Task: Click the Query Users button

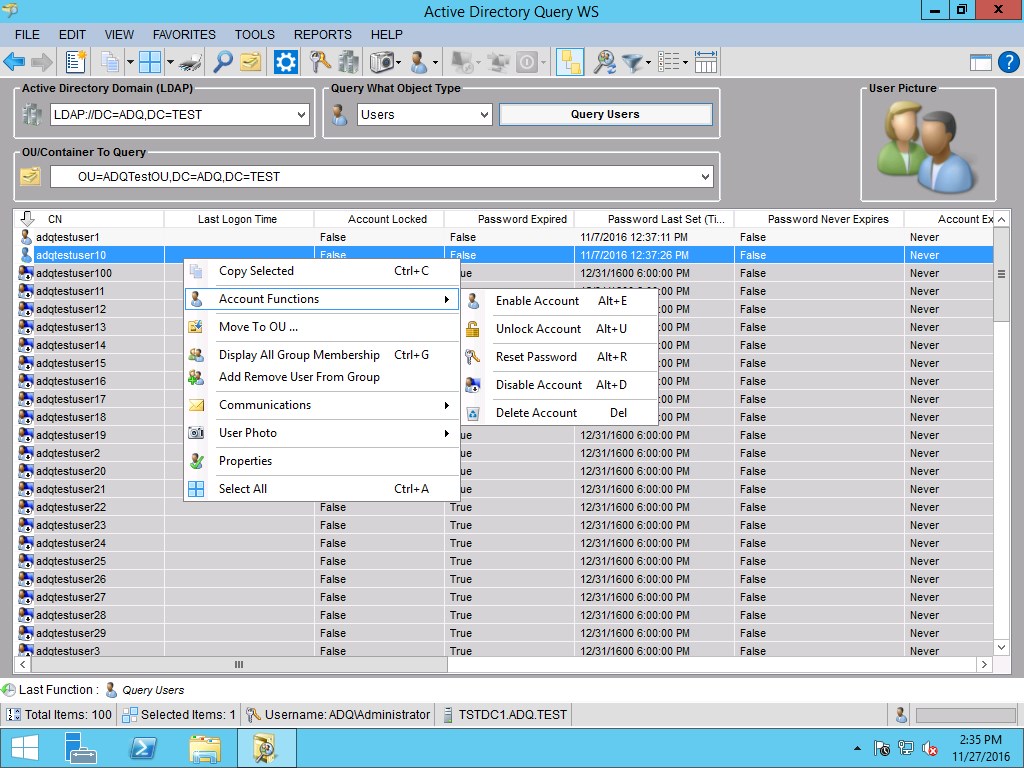Action: point(605,114)
